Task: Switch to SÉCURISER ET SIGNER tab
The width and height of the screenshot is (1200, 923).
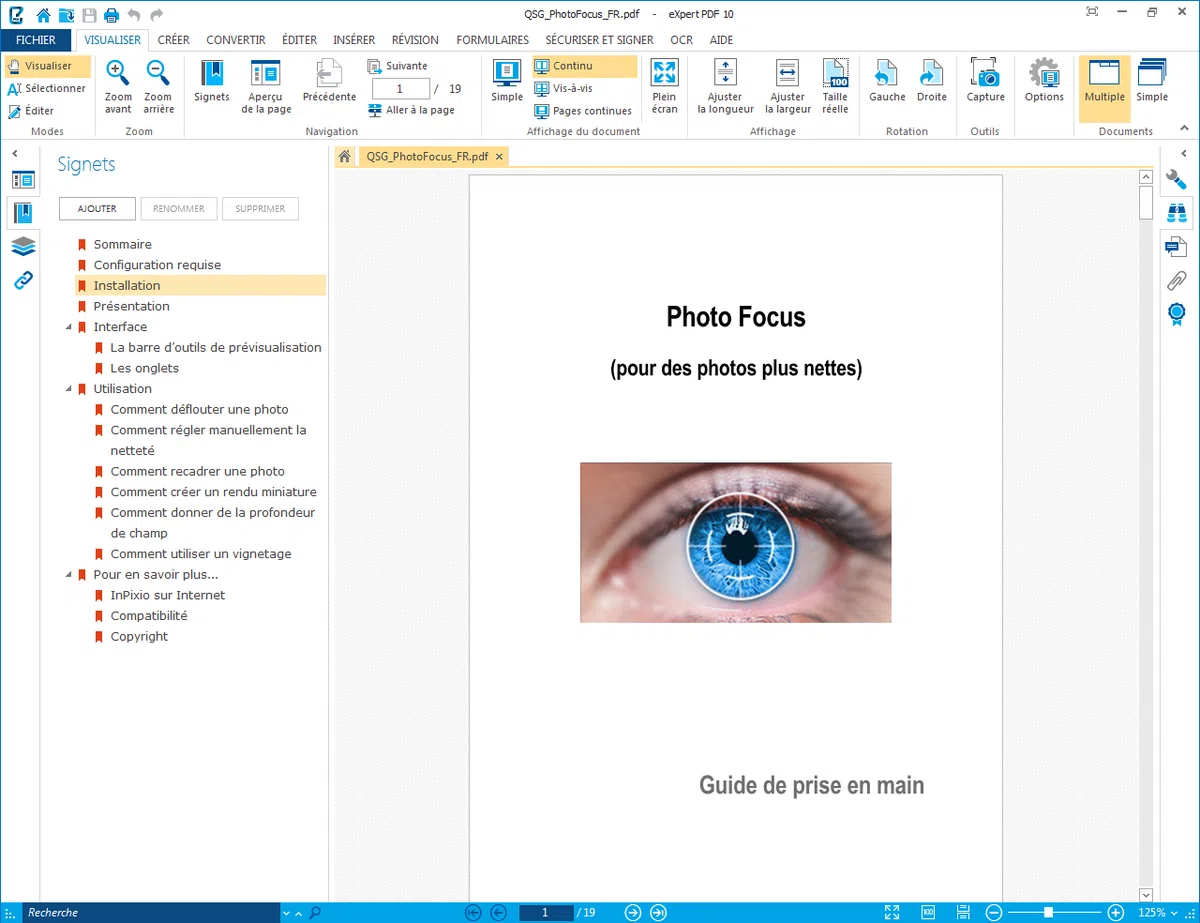Action: coord(600,40)
